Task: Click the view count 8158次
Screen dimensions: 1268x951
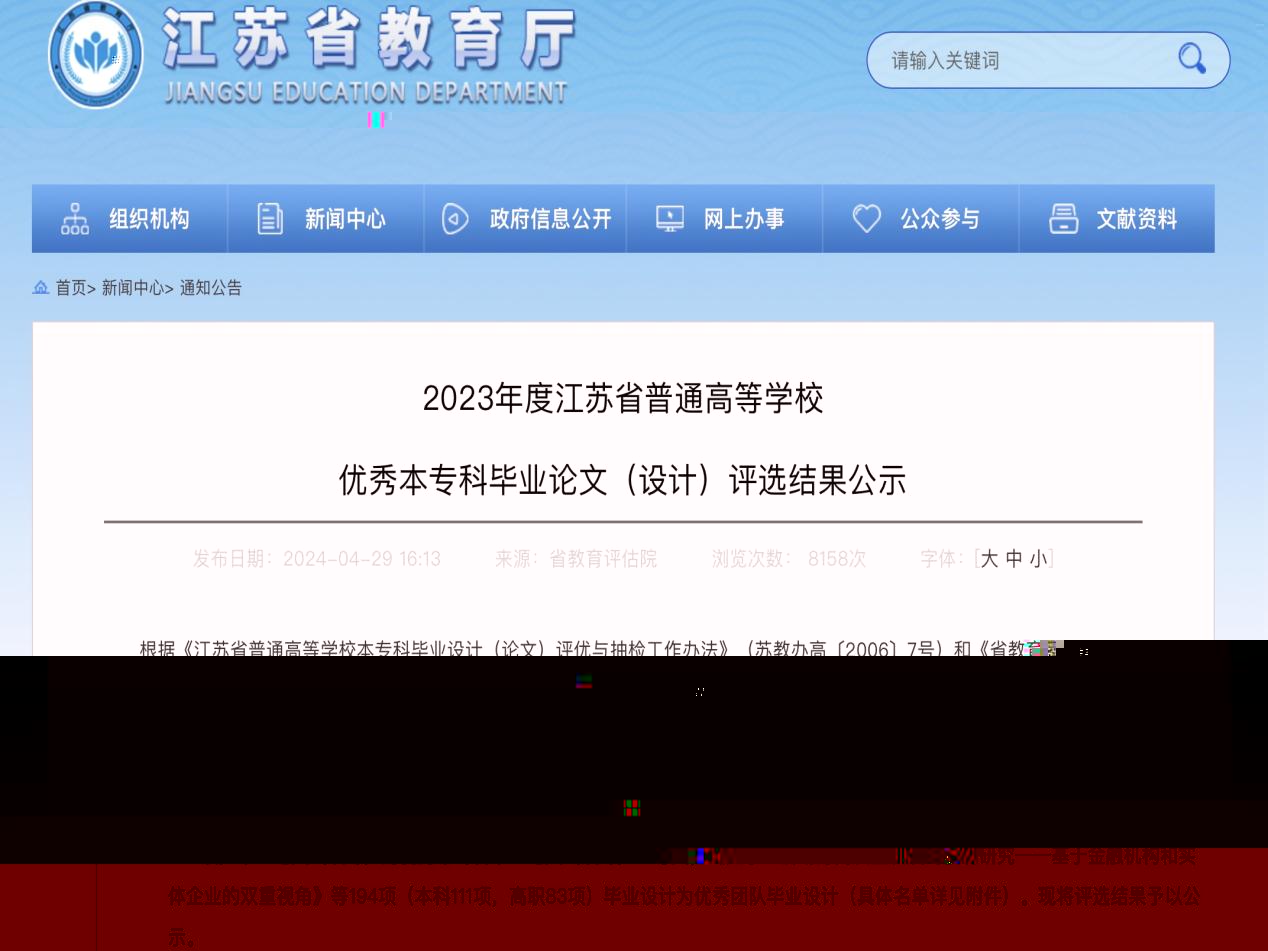Action: click(x=837, y=559)
